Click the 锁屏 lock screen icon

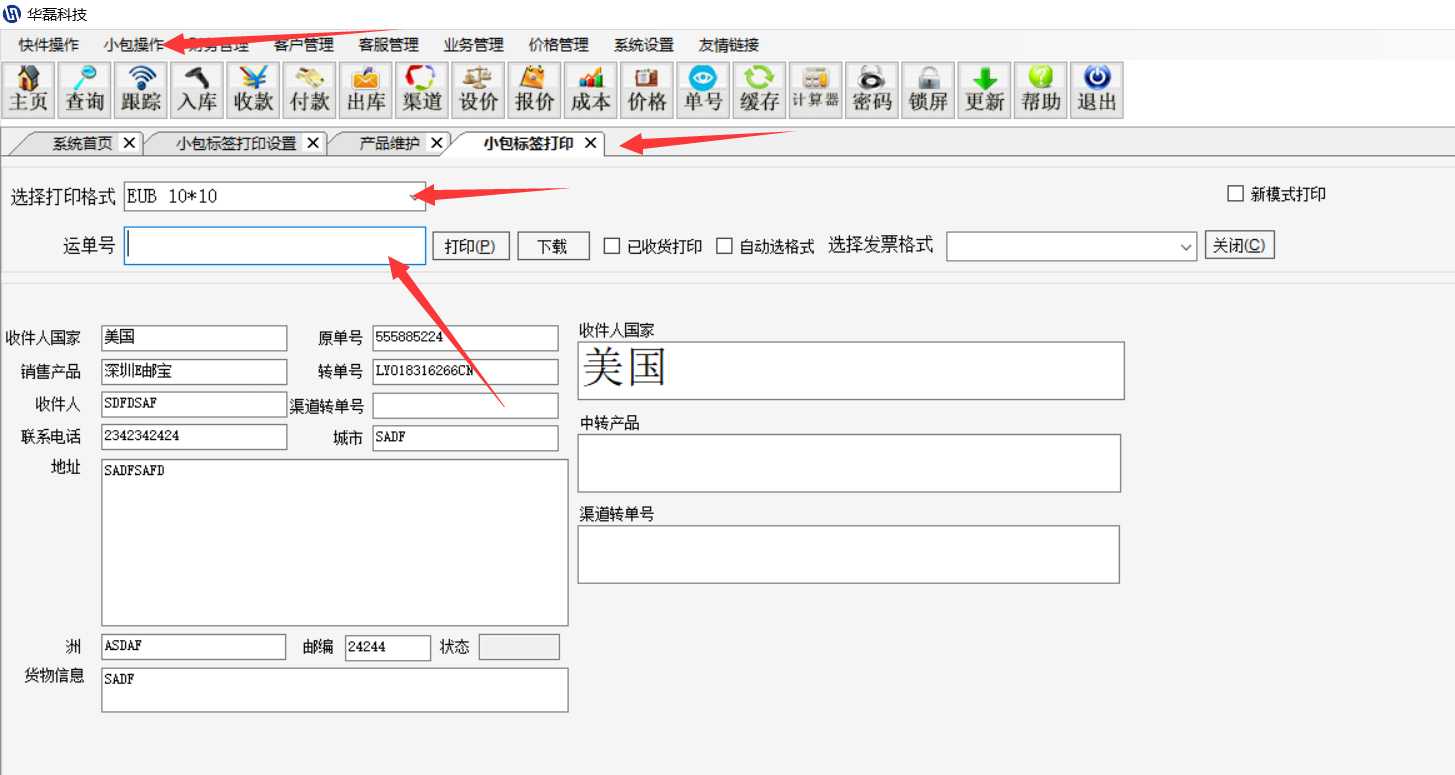[928, 90]
